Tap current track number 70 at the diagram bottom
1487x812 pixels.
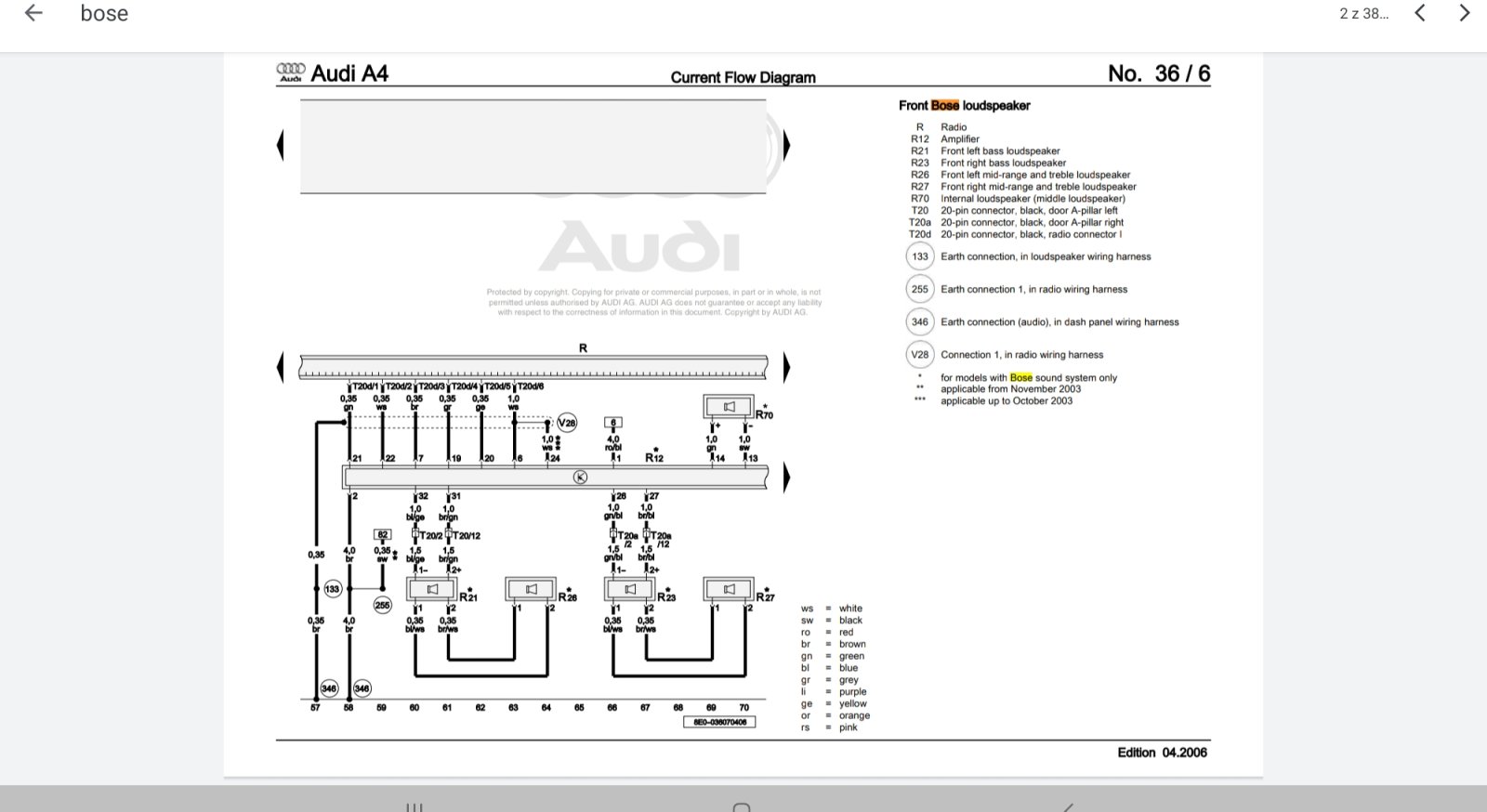(743, 708)
